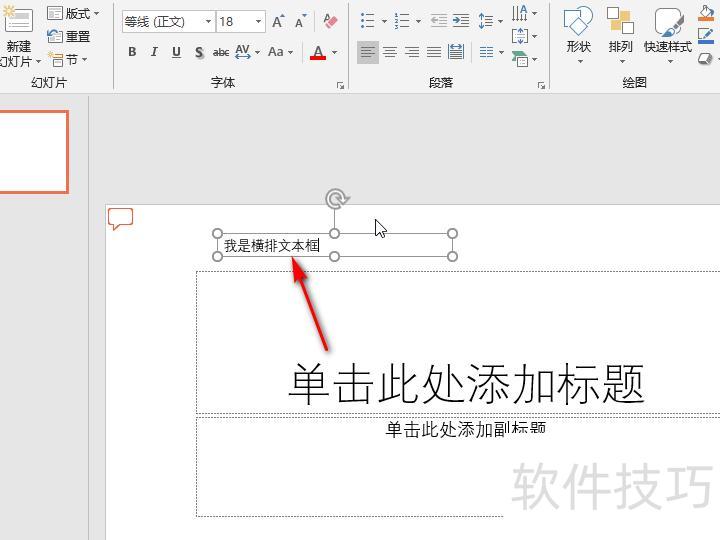Open the Section (节) dropdown
This screenshot has width=720, height=540.
coord(69,60)
